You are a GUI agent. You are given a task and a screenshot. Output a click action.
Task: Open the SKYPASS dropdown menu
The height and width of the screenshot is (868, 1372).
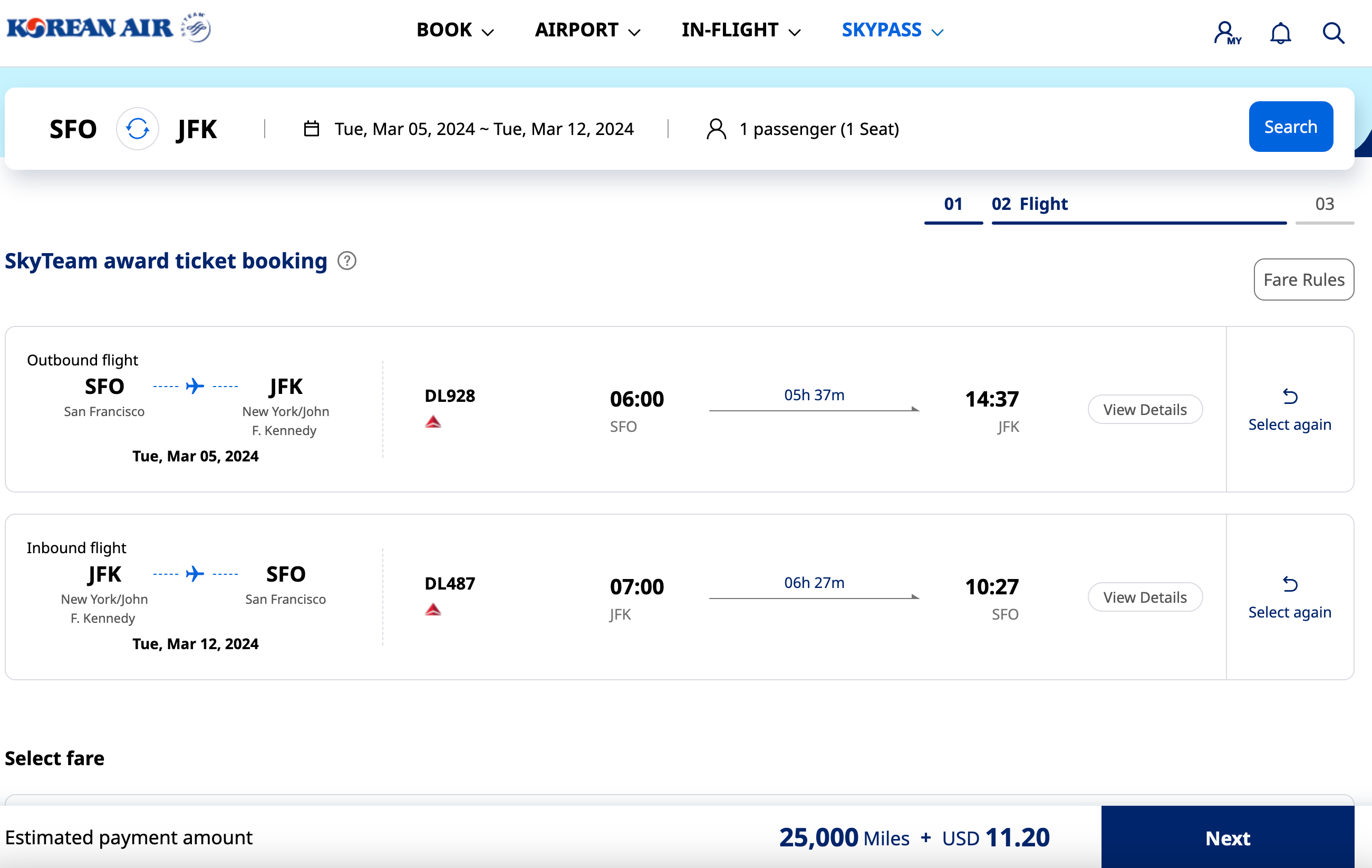pos(893,30)
